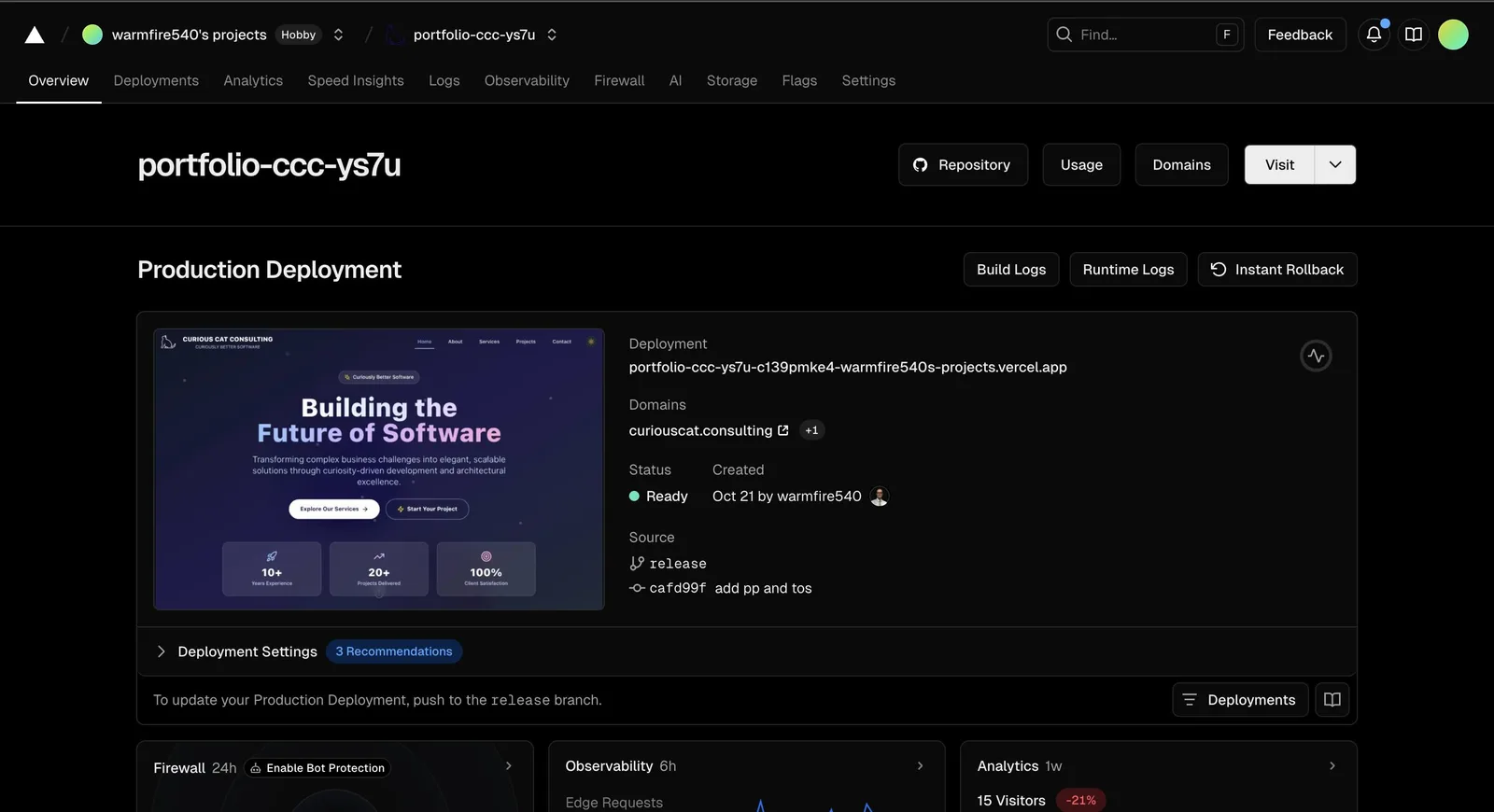Click warmfire540's projects breadcrumb
The width and height of the screenshot is (1494, 812).
190,35
